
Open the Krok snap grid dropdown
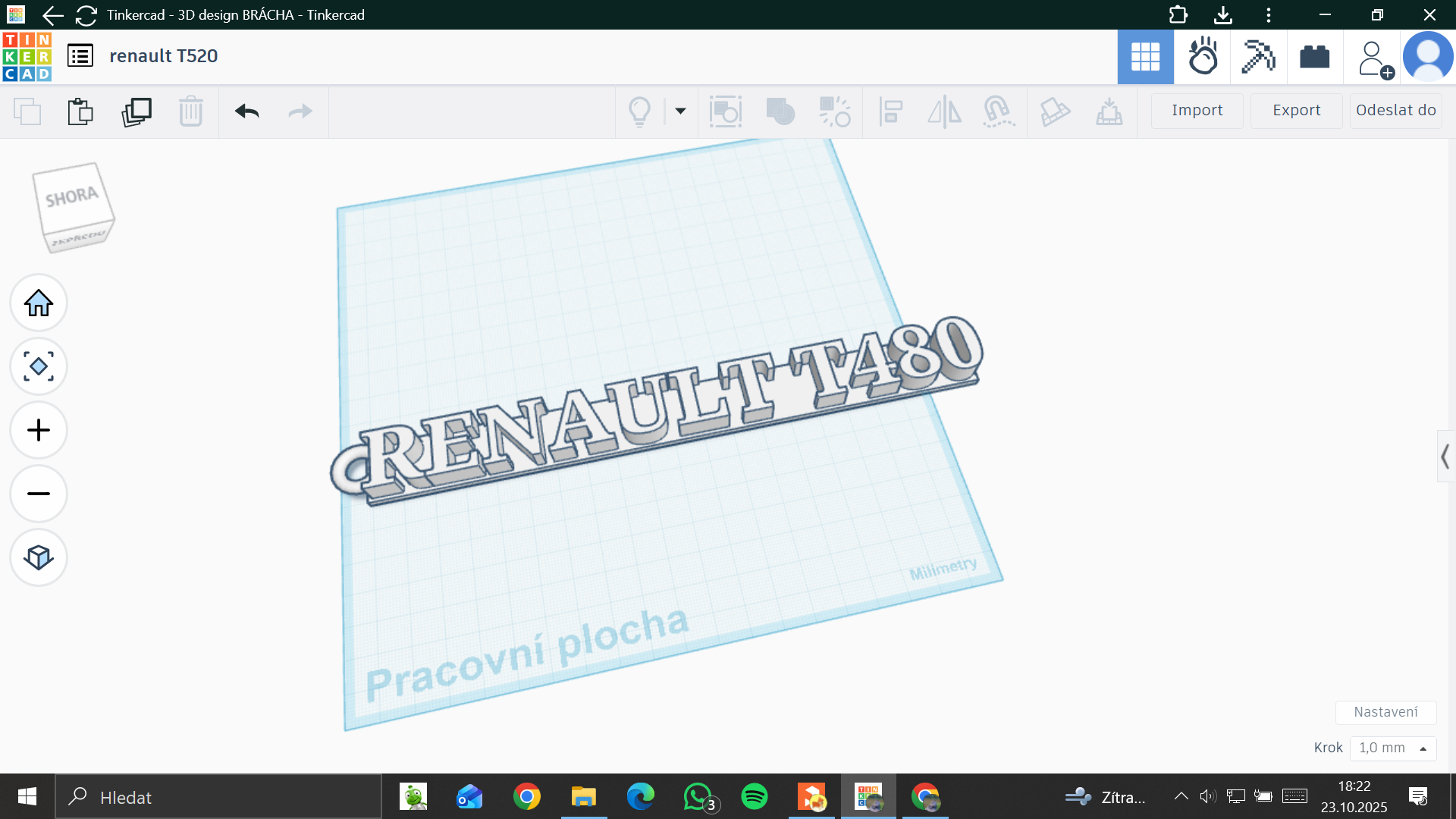click(x=1392, y=748)
